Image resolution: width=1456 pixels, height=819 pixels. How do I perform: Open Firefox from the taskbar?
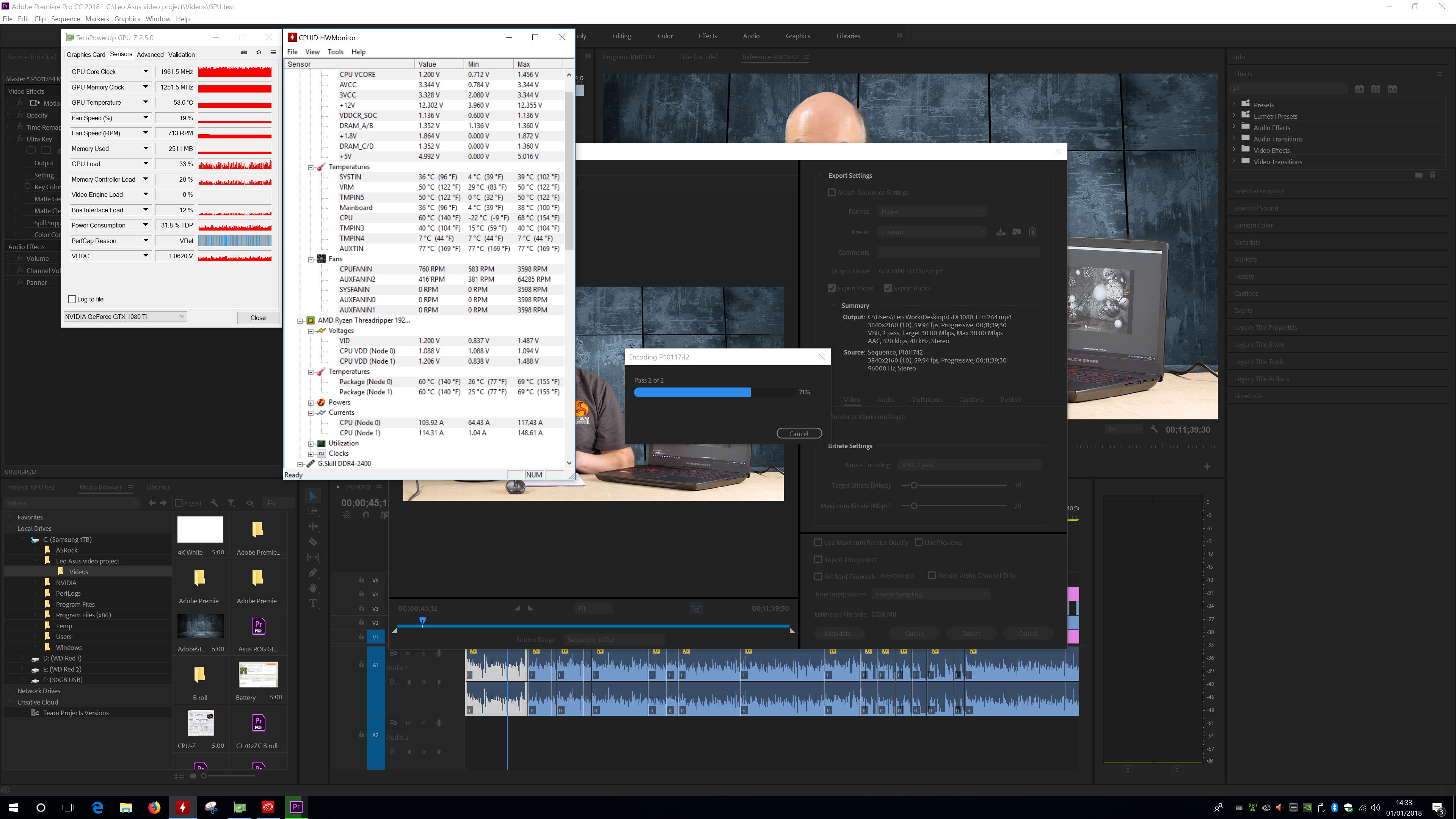[154, 807]
